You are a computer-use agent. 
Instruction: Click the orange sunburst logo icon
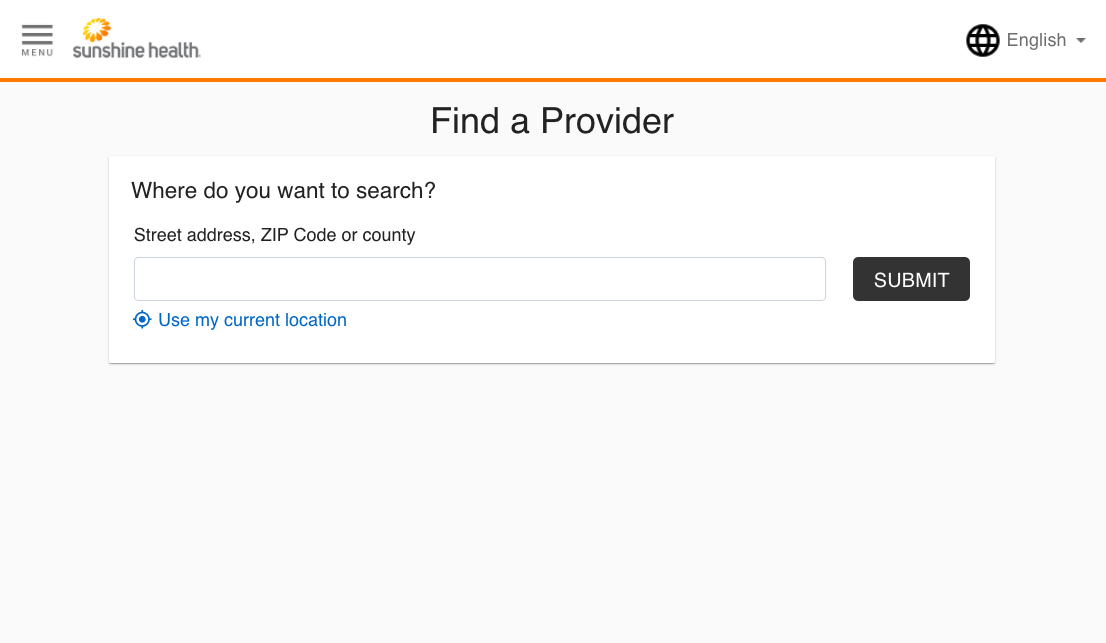[97, 30]
